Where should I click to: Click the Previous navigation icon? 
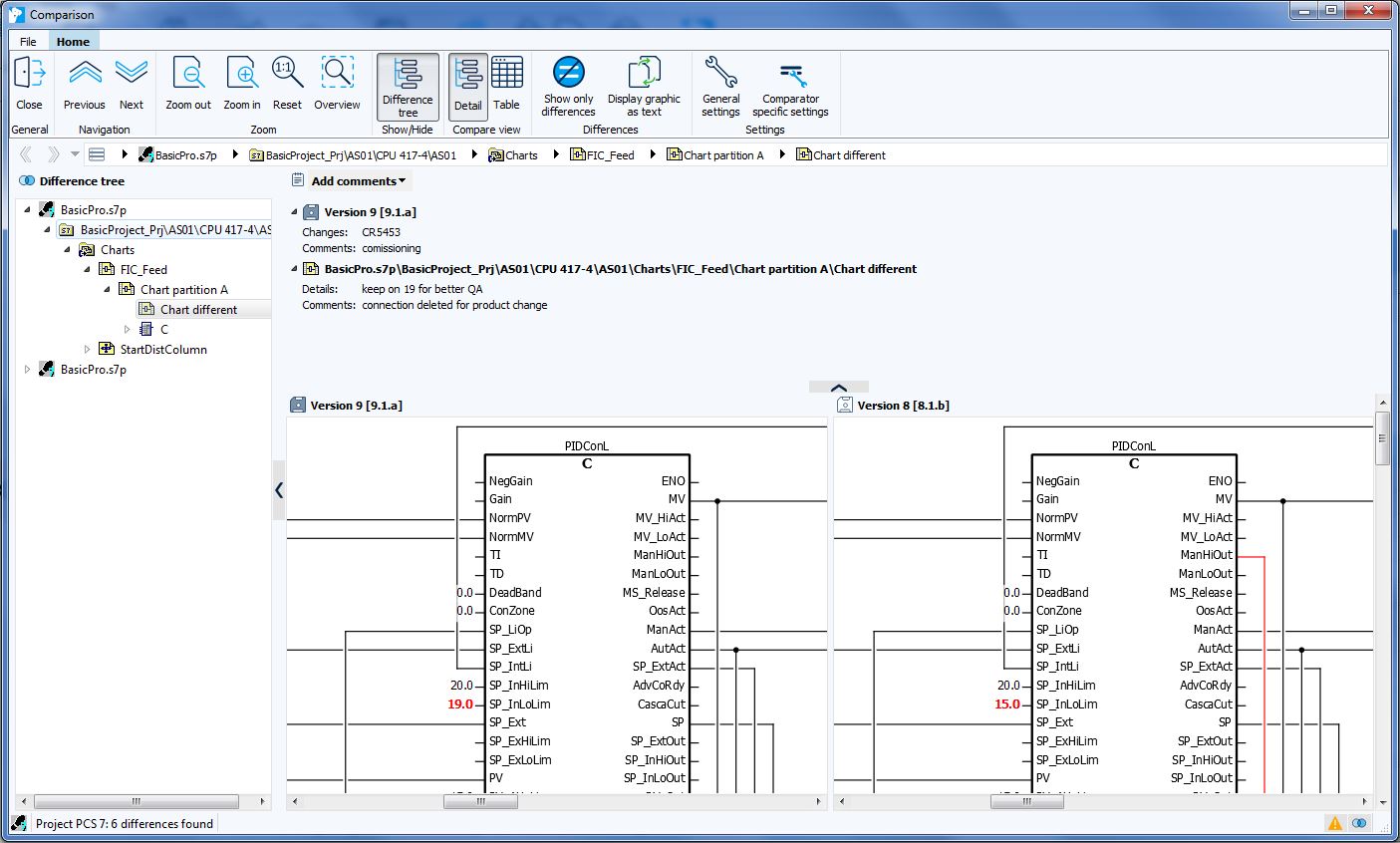click(85, 73)
